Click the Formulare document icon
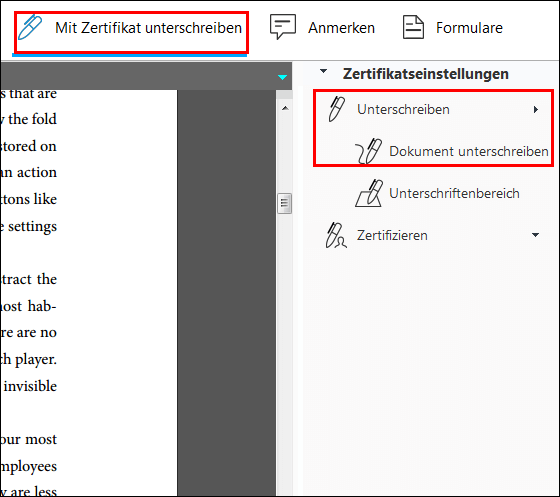The image size is (560, 497). [x=413, y=27]
